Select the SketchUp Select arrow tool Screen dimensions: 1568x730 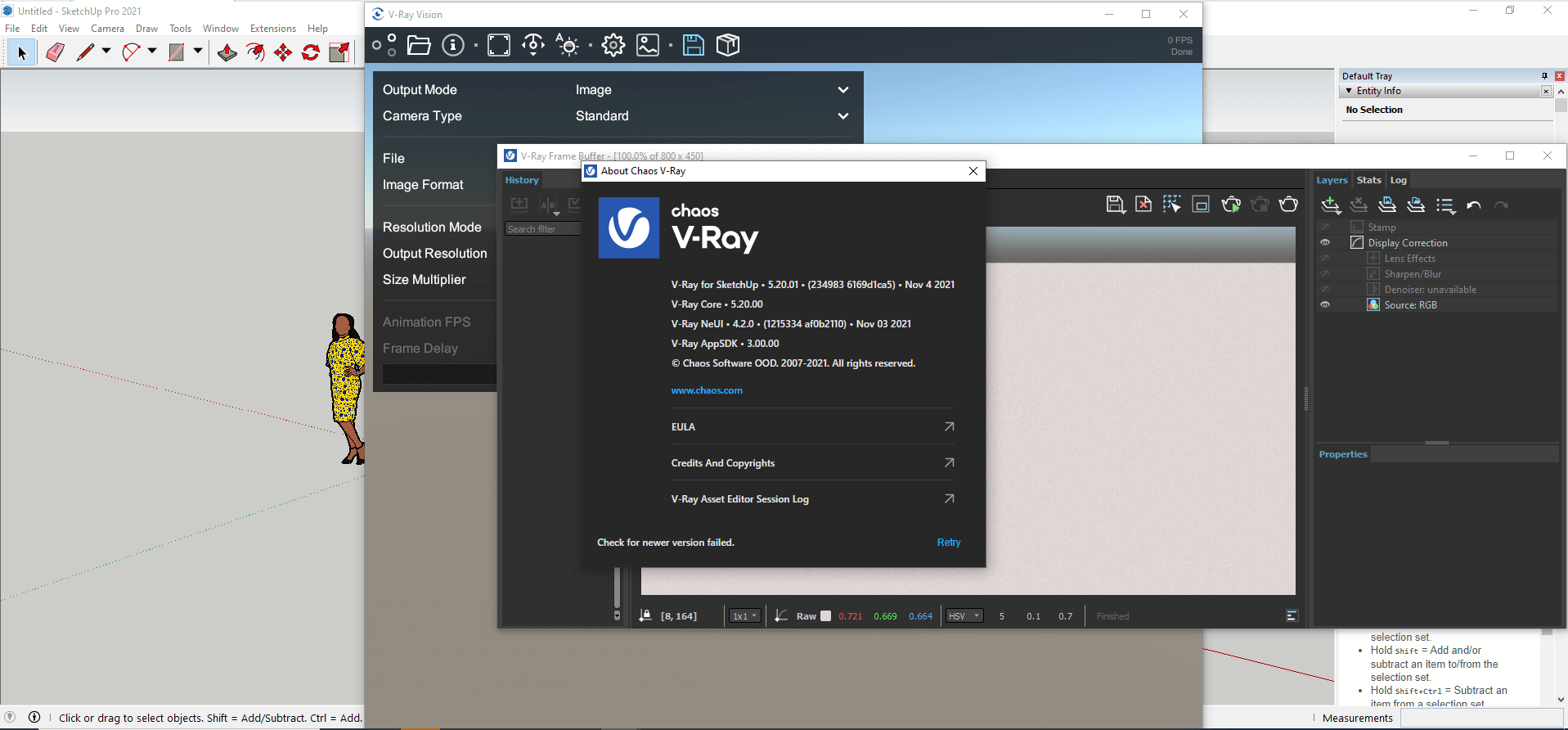(22, 52)
